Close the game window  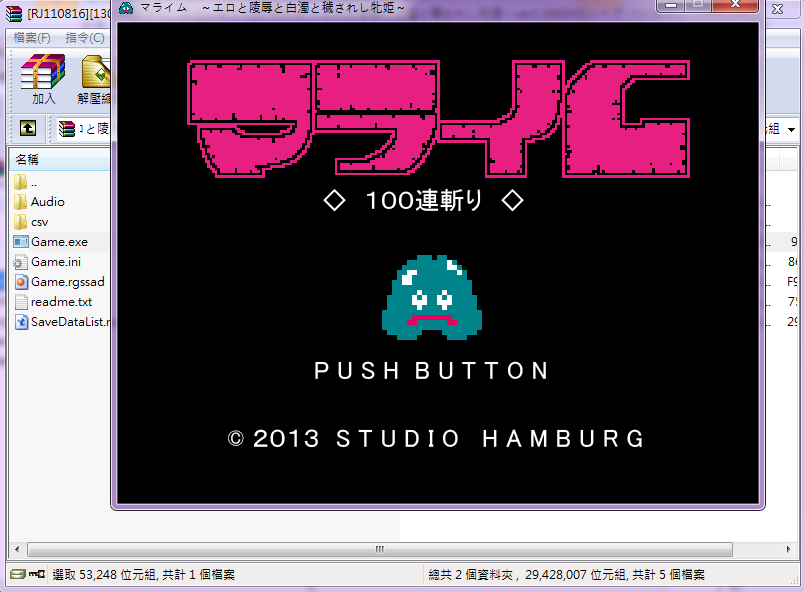tap(735, 6)
